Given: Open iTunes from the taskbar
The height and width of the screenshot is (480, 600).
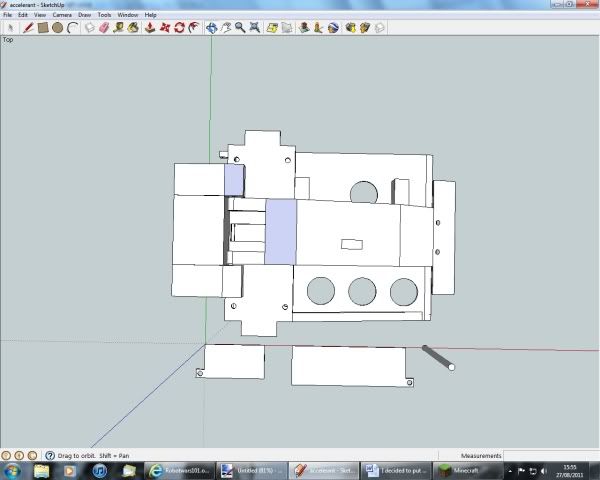Looking at the screenshot, I should coord(99,471).
